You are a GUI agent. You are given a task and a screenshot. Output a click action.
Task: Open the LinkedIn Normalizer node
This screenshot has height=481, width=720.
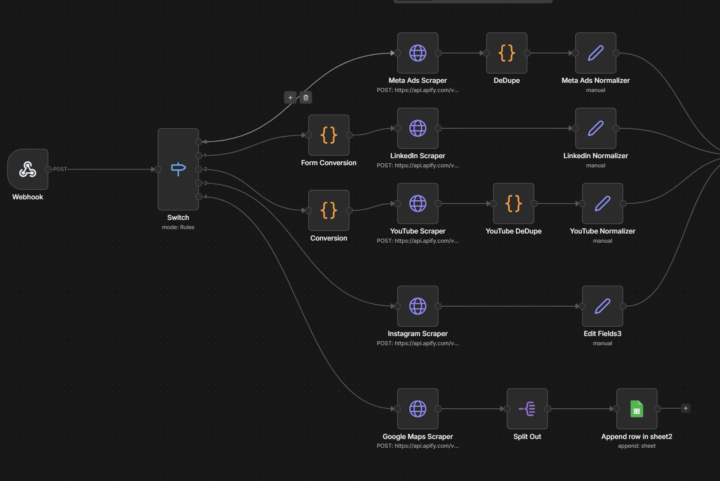596,128
